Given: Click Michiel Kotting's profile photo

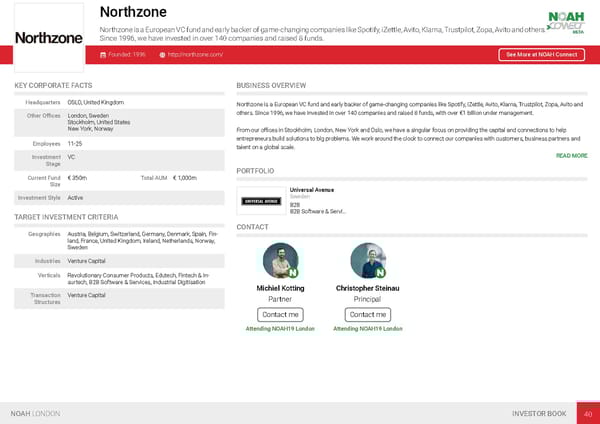Looking at the screenshot, I should coord(281,261).
